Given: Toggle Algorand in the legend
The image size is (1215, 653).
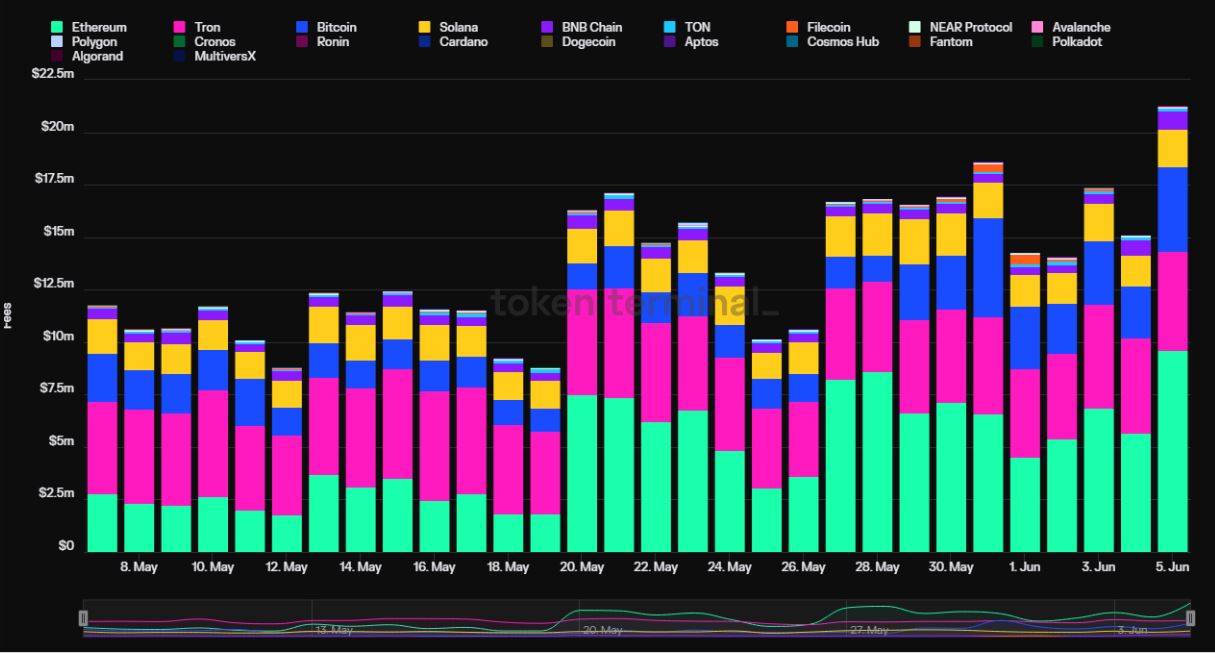Looking at the screenshot, I should pos(86,57).
